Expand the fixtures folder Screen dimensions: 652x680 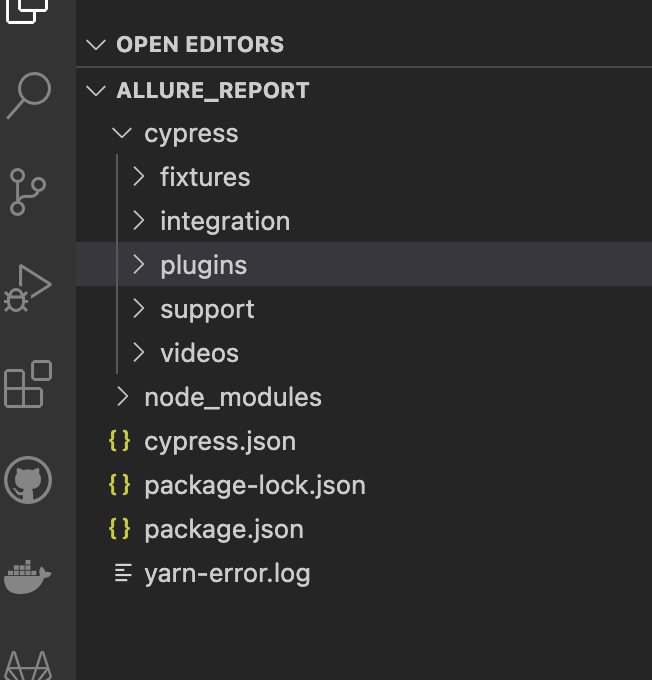pyautogui.click(x=364, y=177)
